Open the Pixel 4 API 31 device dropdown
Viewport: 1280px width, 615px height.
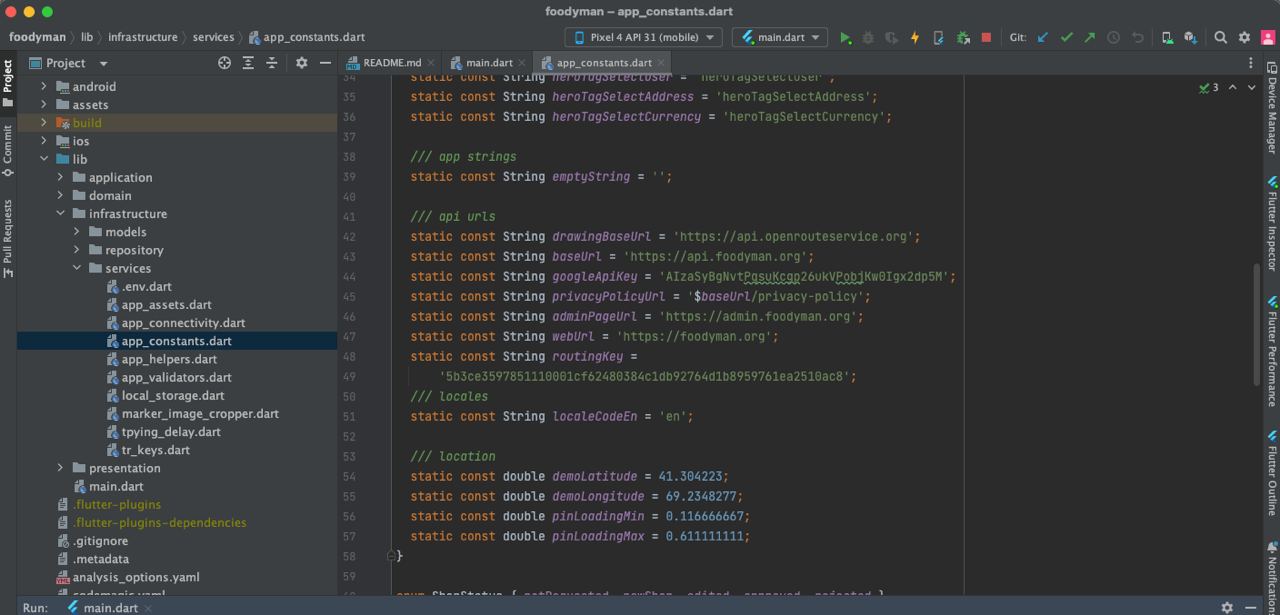(643, 38)
